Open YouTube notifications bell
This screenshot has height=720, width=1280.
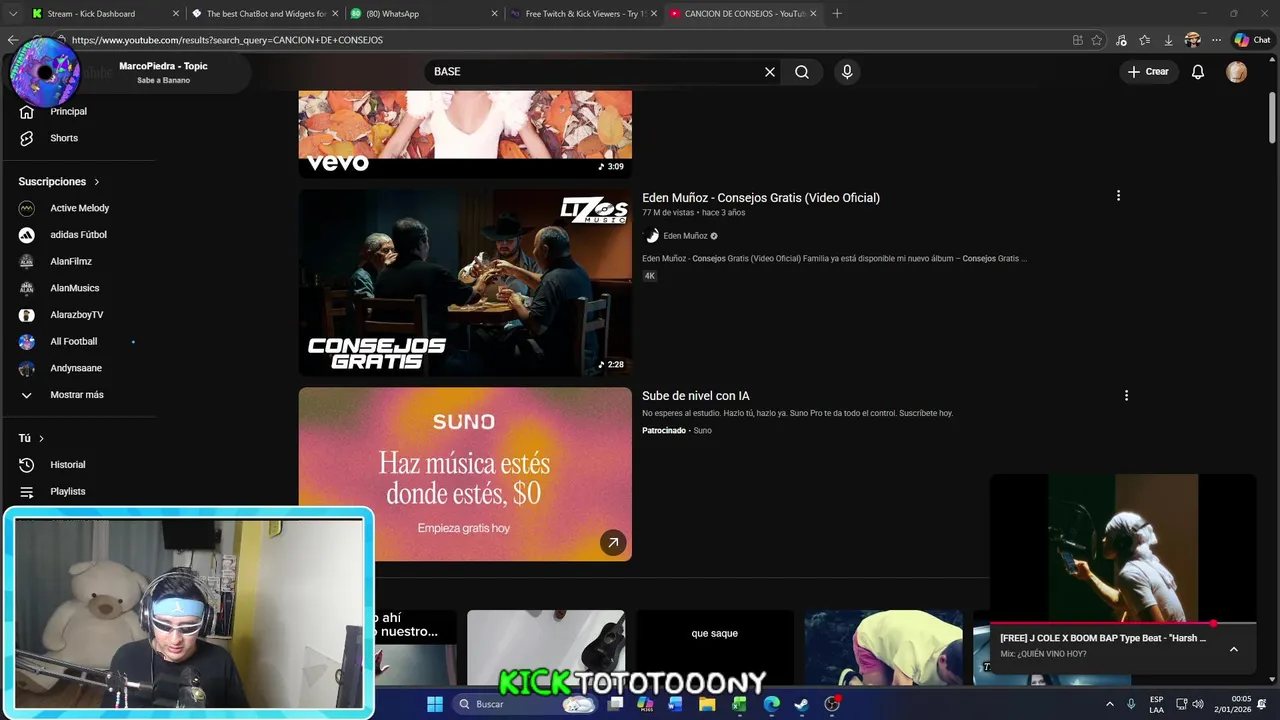[1197, 72]
